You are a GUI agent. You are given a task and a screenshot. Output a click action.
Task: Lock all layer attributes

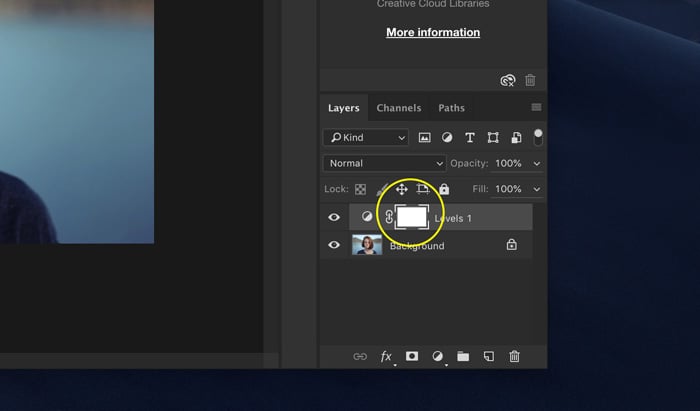click(444, 189)
